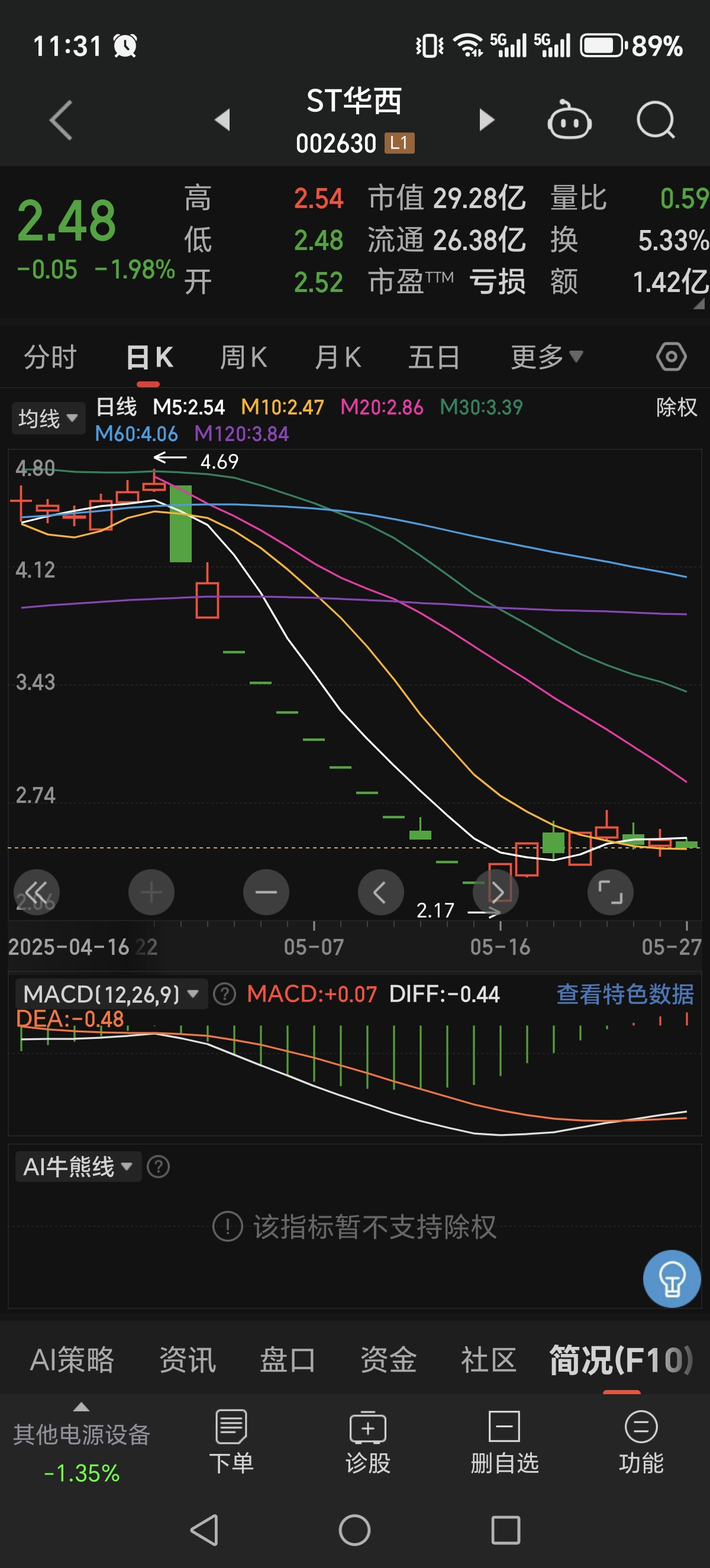Screen dimensions: 710x1568
Task: Open AI策略 tab
Action: point(72,1359)
